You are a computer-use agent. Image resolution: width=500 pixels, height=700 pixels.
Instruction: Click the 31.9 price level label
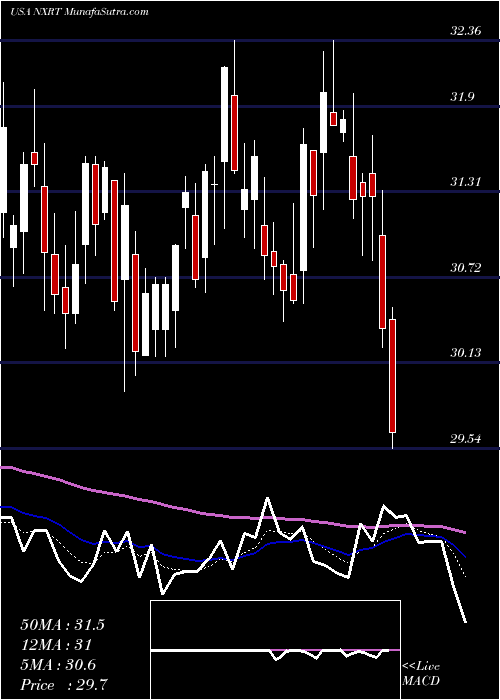click(x=462, y=97)
